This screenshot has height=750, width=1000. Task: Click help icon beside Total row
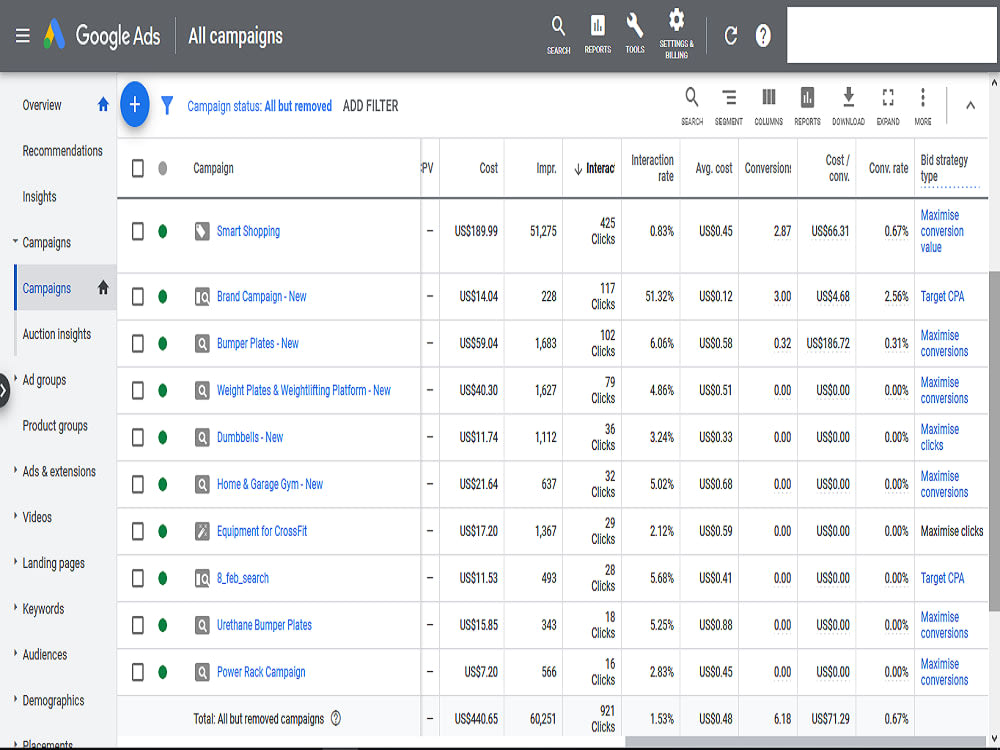click(x=336, y=718)
